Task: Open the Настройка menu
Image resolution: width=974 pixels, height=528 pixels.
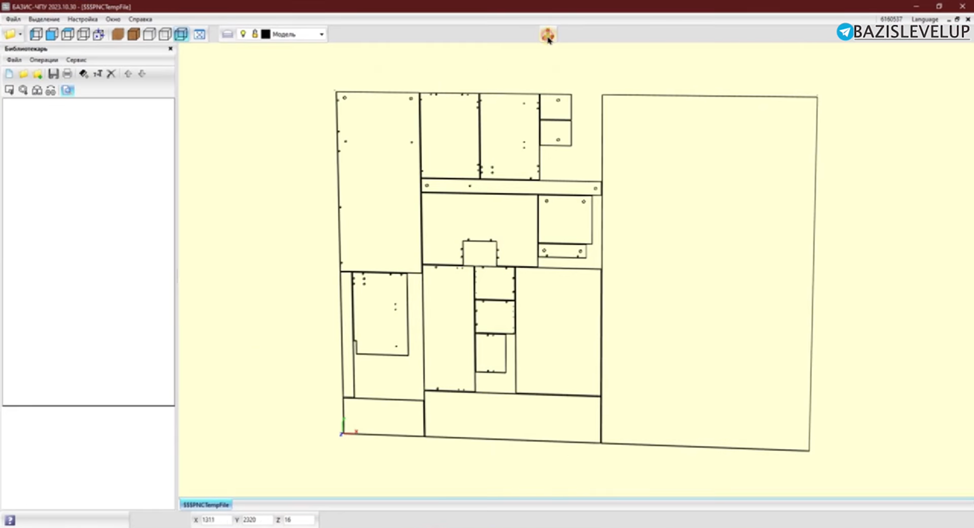Action: point(83,19)
